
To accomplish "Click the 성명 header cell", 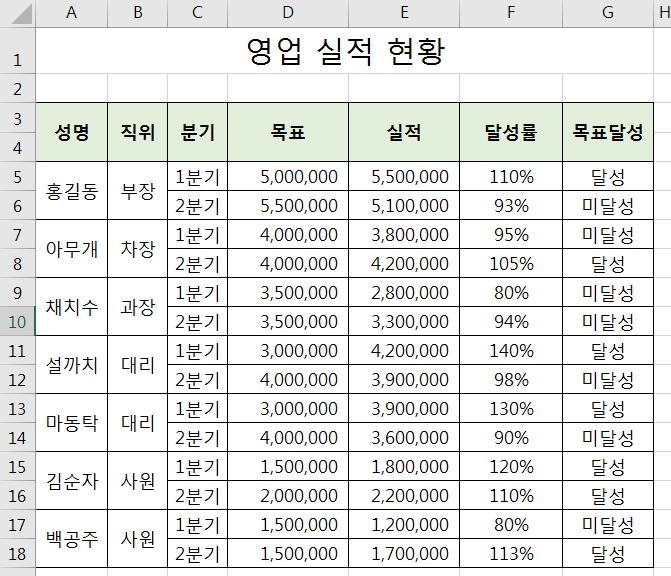I will (71, 132).
